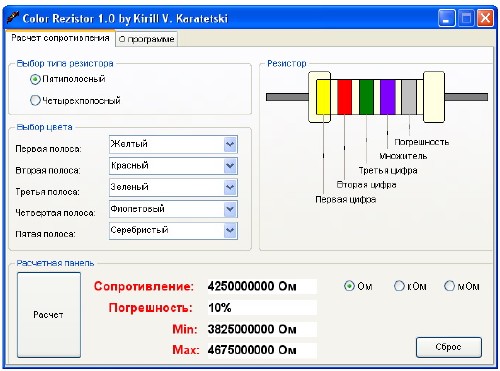Click the silver band on resistor
The height and width of the screenshot is (371, 500).
point(409,97)
